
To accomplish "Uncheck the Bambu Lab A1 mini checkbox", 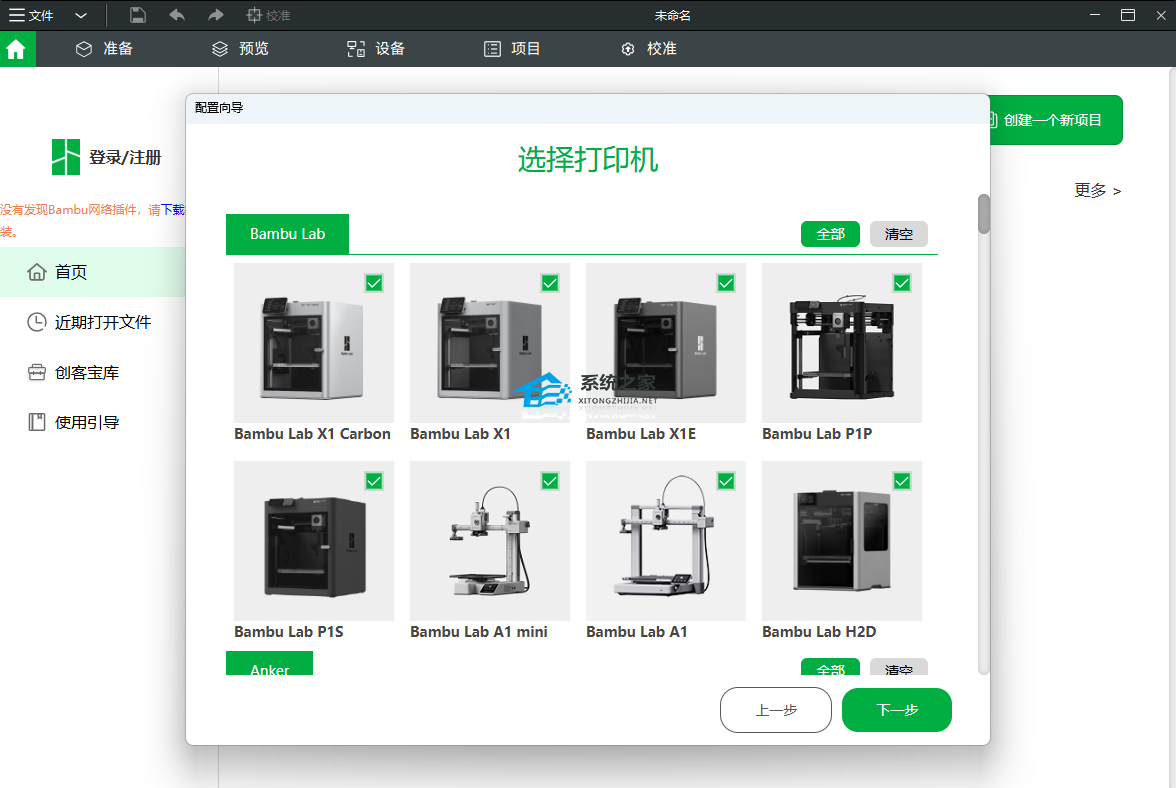I will [550, 481].
